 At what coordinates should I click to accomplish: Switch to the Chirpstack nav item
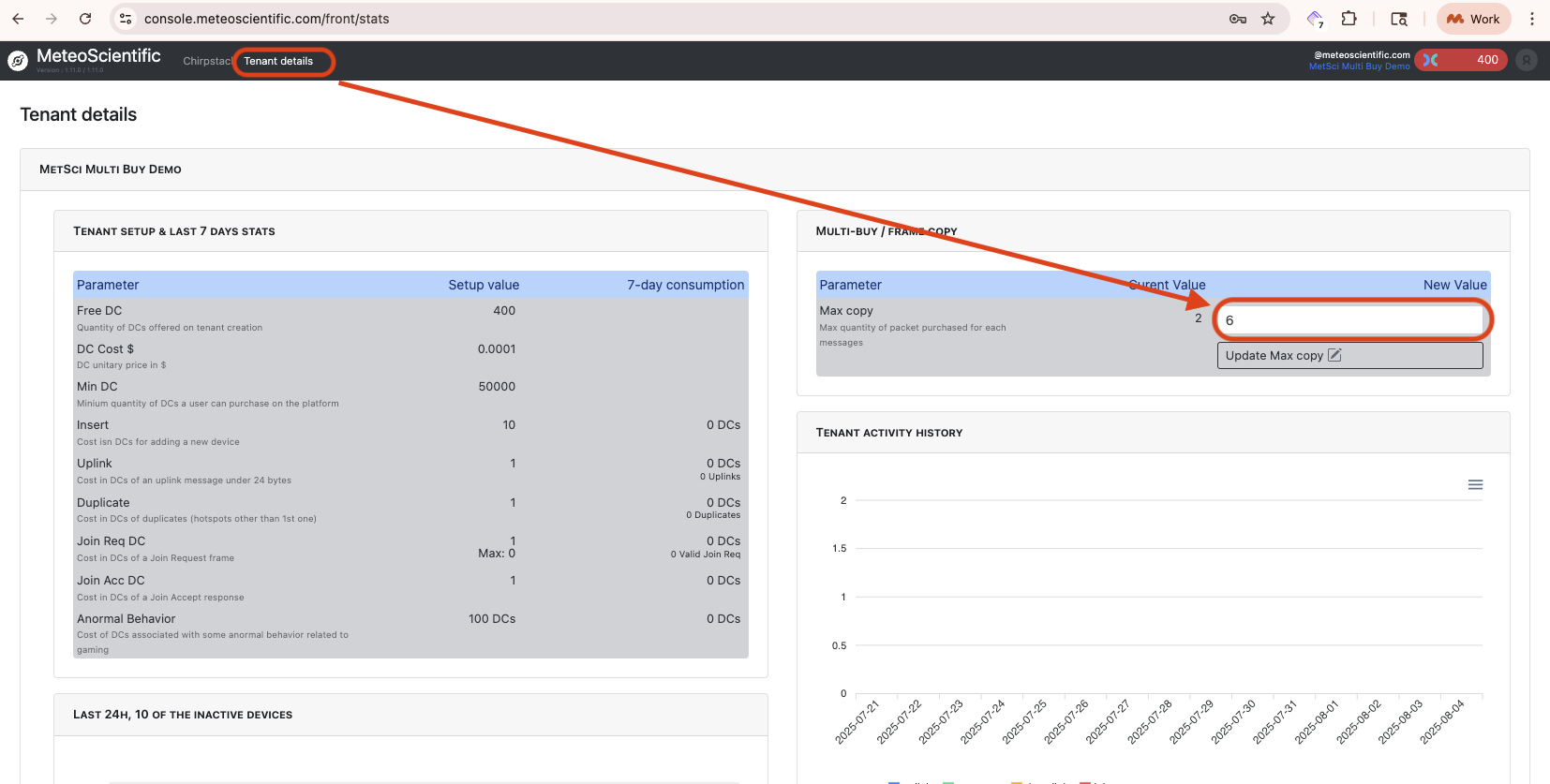[206, 61]
